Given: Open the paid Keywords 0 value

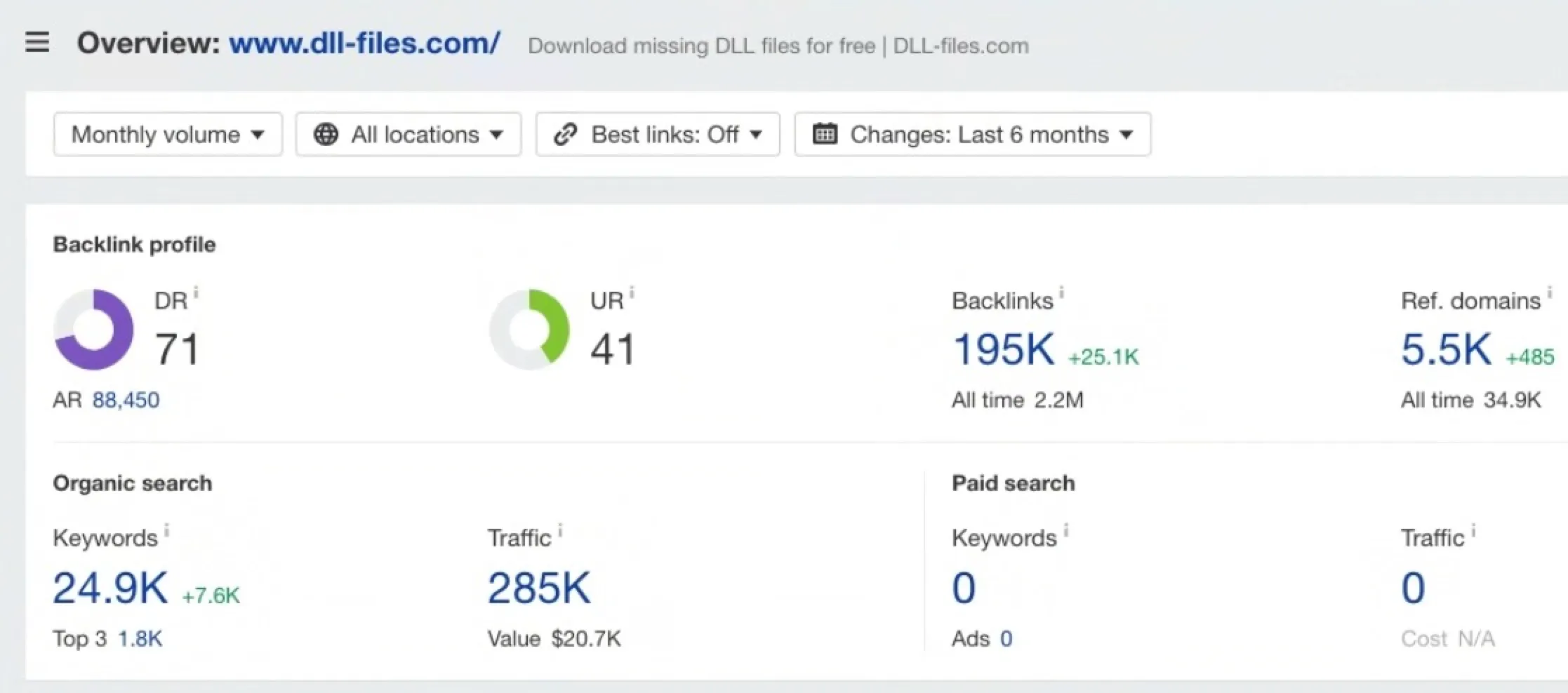Looking at the screenshot, I should click(x=964, y=588).
